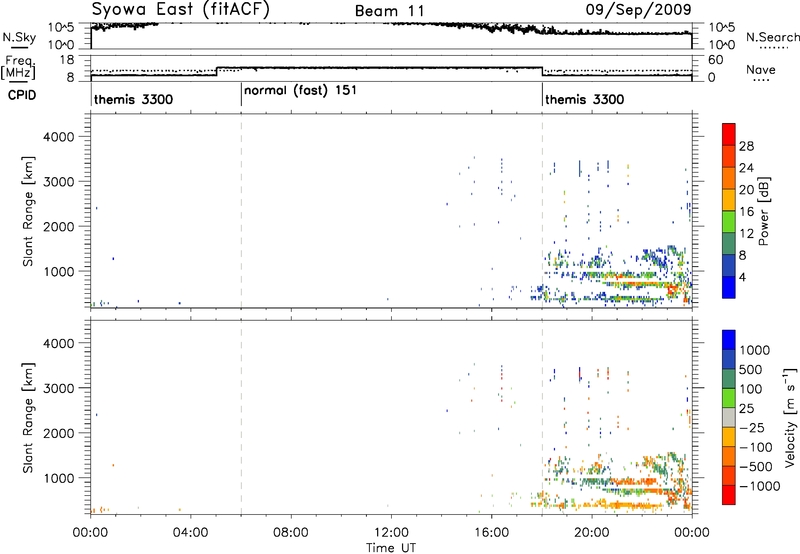Click the "20:00" time axis label
The height and width of the screenshot is (554, 800).
click(x=591, y=533)
